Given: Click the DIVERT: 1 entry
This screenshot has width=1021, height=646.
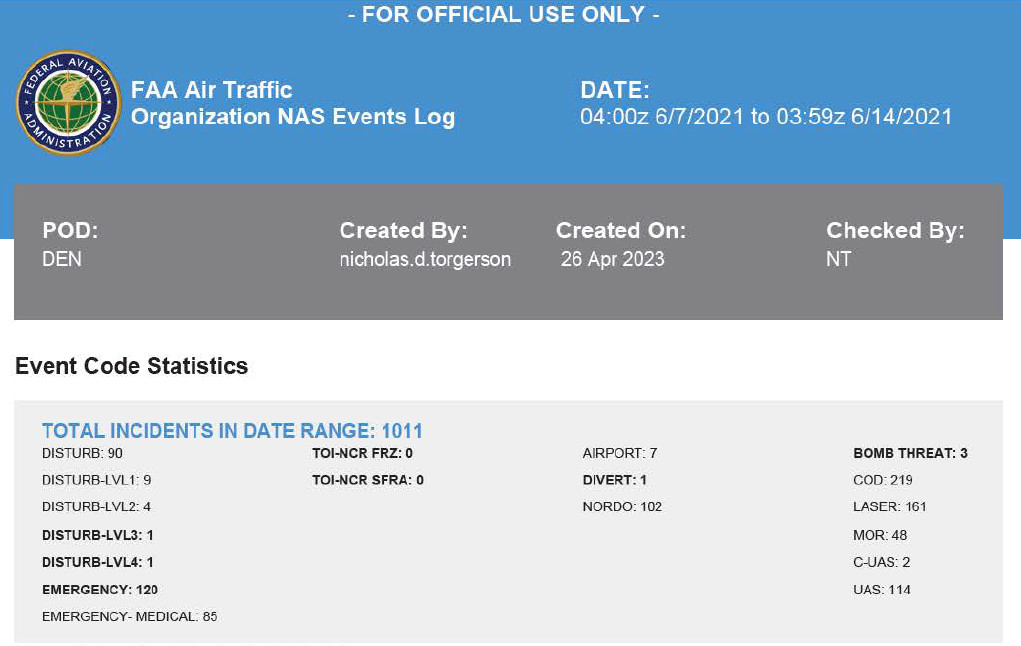Looking at the screenshot, I should point(614,480).
